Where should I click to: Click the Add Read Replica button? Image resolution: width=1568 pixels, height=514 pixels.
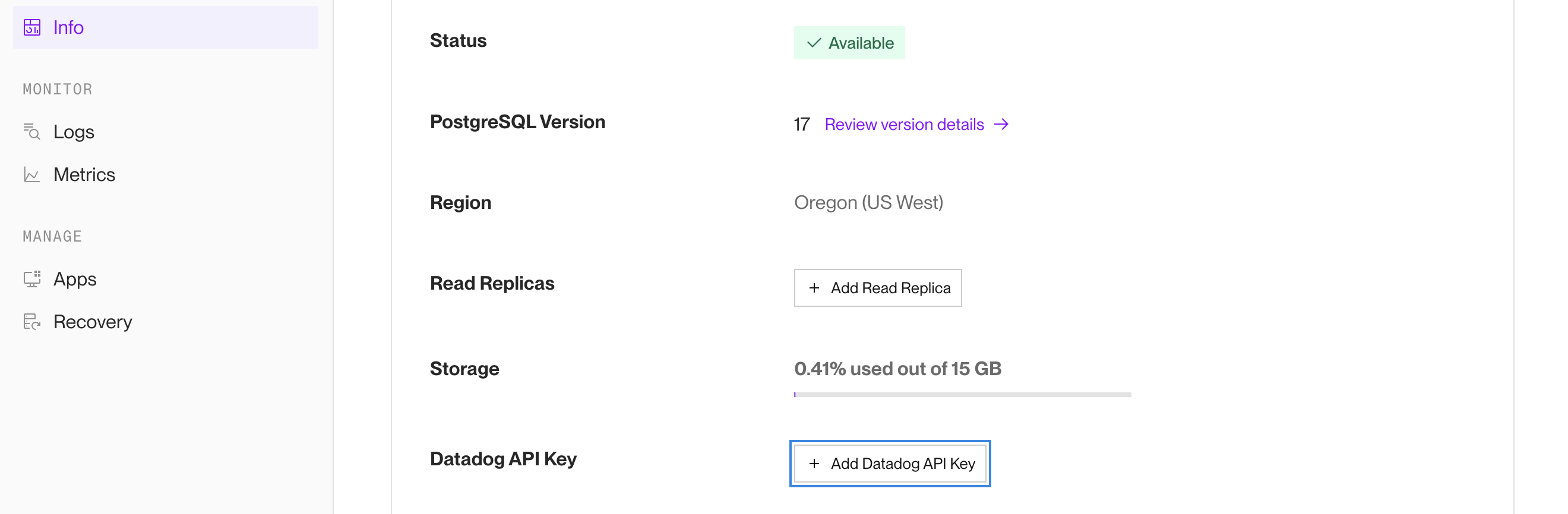tap(877, 288)
